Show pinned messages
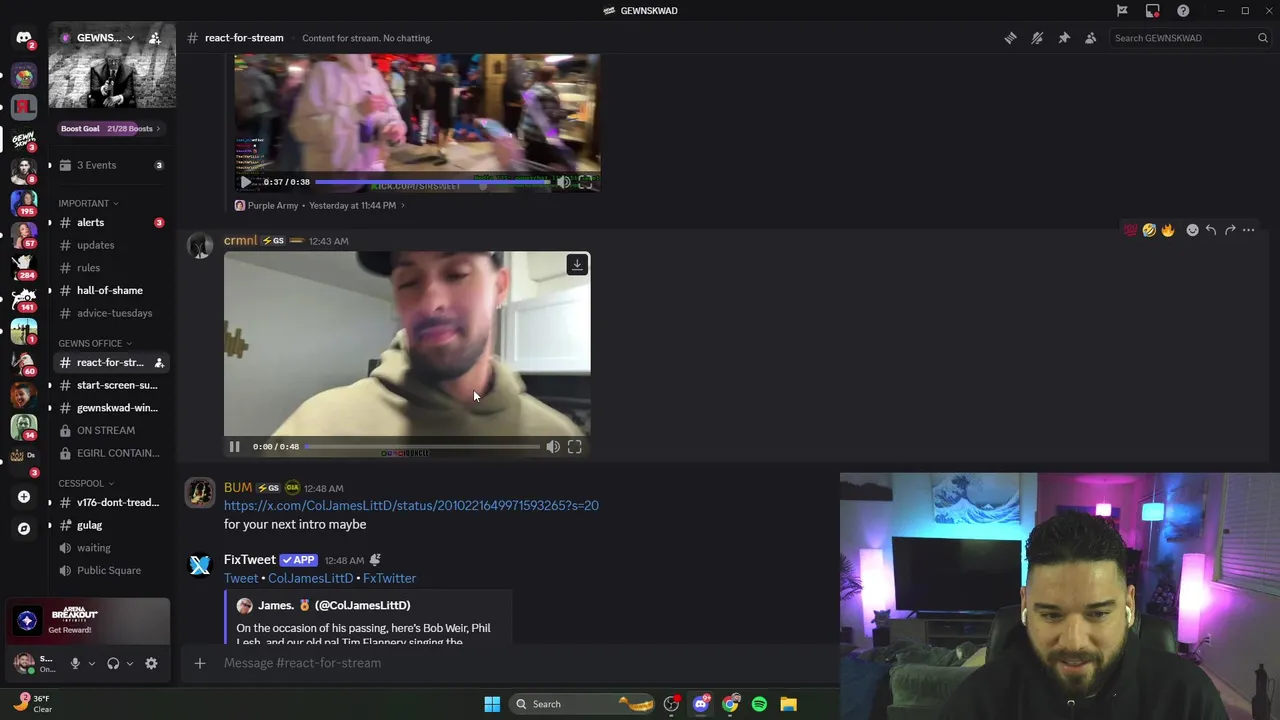 point(1064,38)
